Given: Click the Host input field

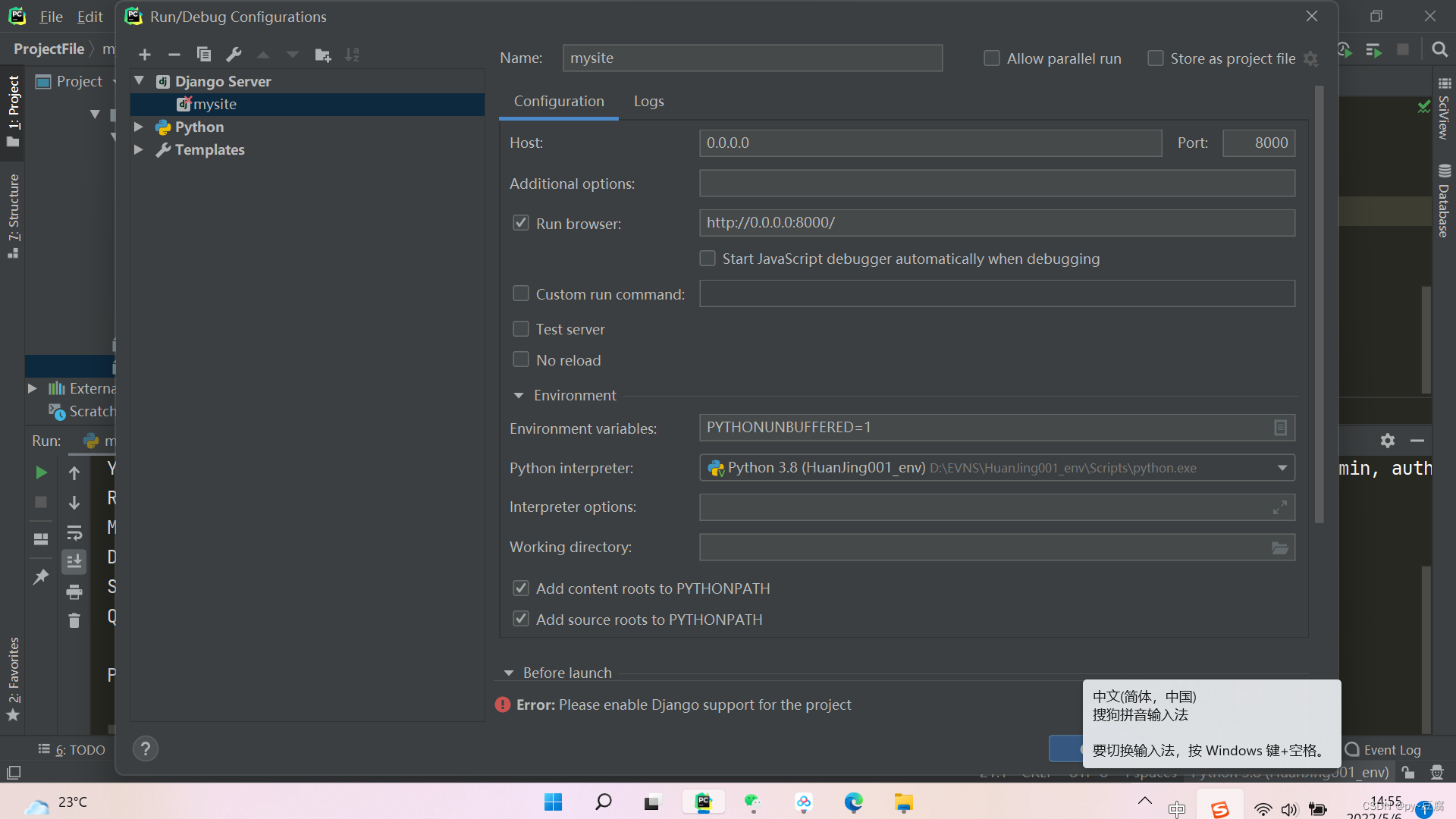Looking at the screenshot, I should pos(930,143).
